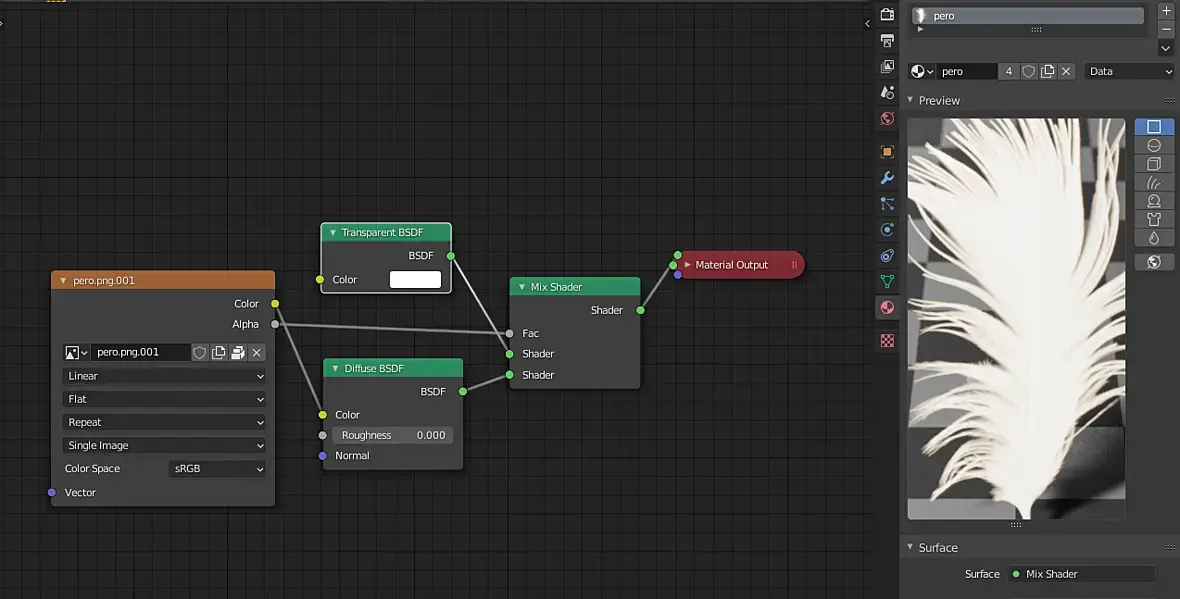Click Vector input socket on image node
This screenshot has width=1180, height=599.
pyautogui.click(x=51, y=493)
